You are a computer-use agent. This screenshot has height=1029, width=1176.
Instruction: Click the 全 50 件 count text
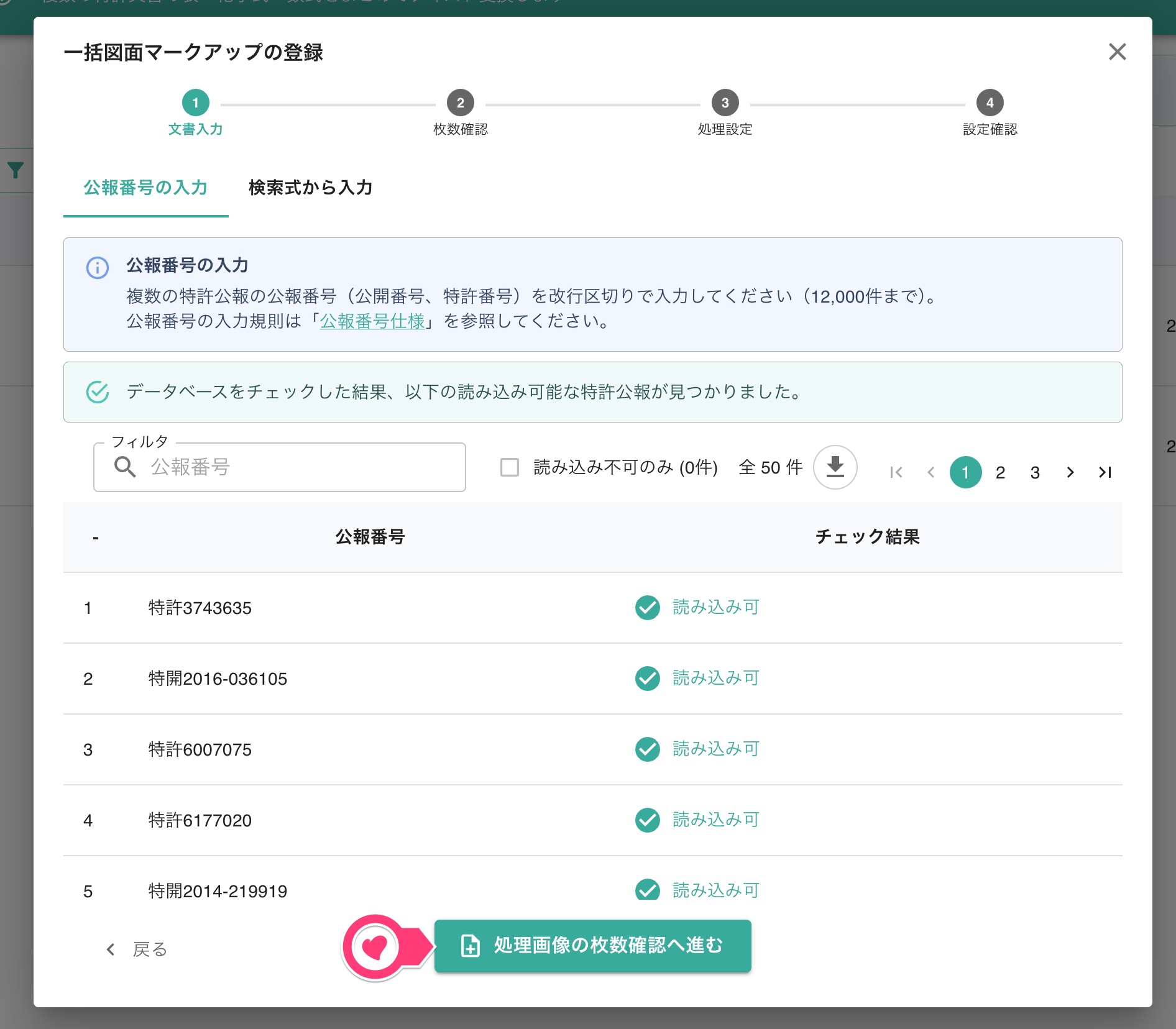tap(770, 467)
